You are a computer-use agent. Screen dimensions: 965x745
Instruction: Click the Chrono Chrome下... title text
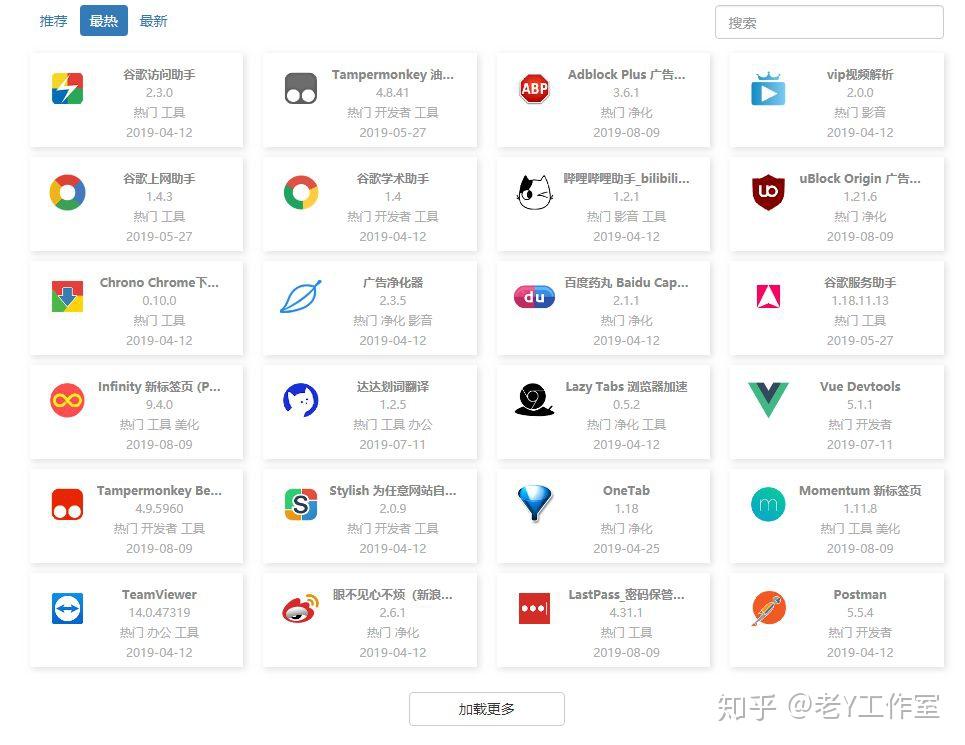click(x=159, y=282)
